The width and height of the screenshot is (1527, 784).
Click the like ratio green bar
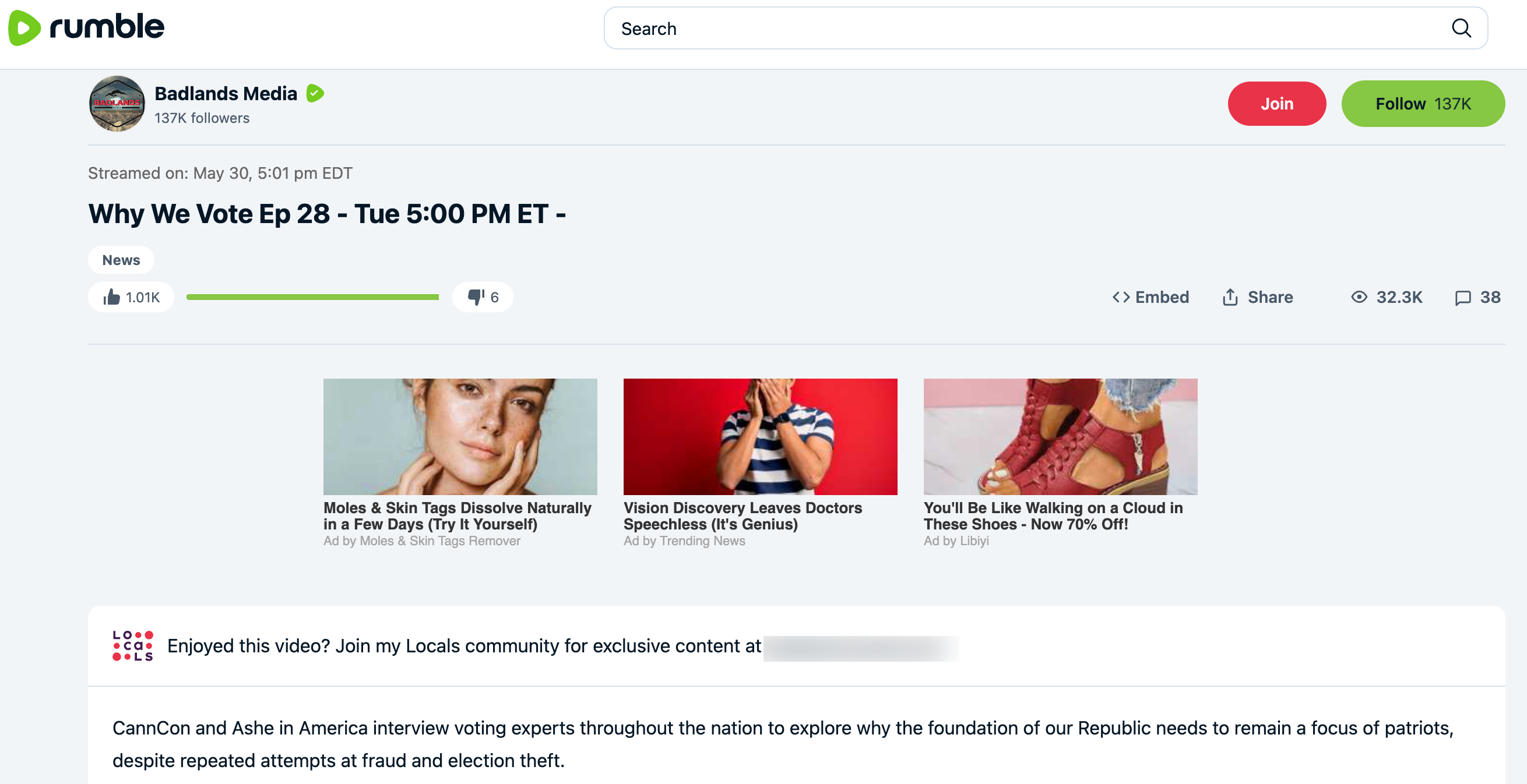tap(312, 297)
